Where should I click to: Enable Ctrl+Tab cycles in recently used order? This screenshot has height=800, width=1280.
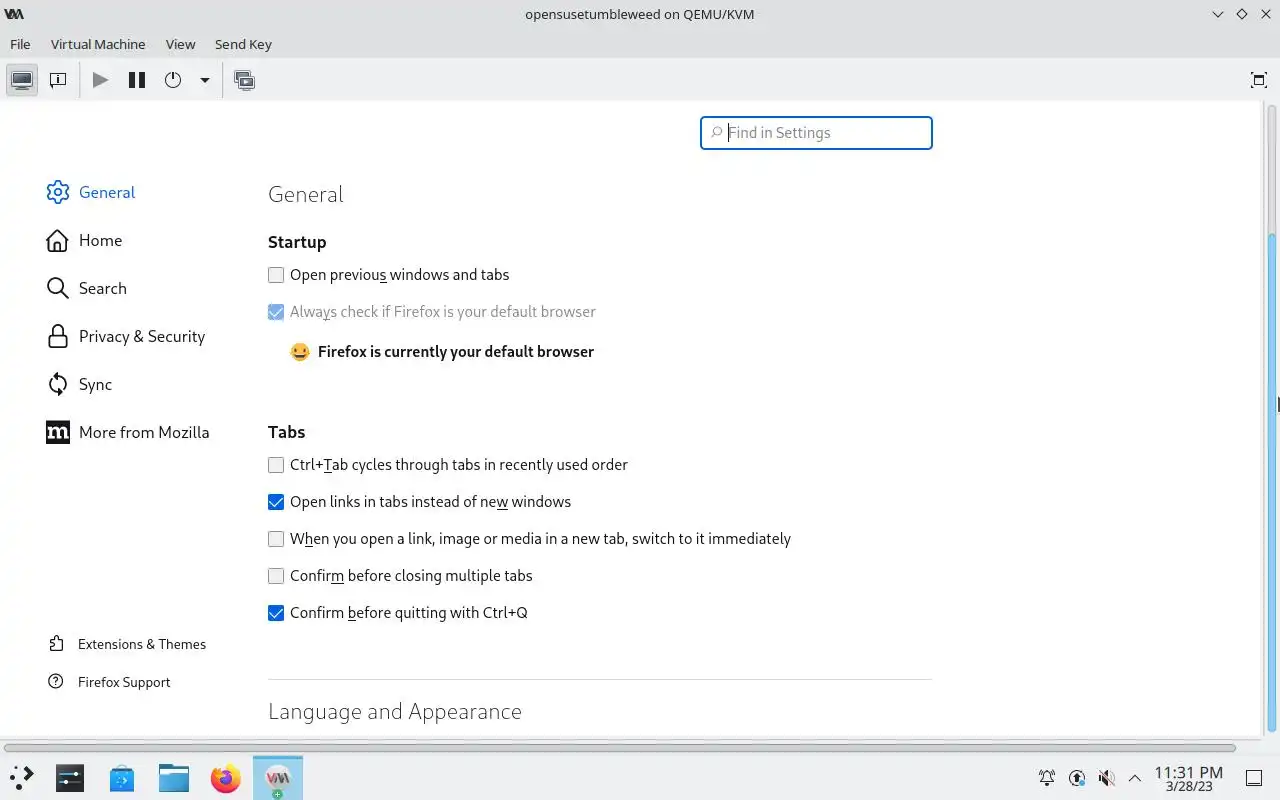pyautogui.click(x=276, y=465)
